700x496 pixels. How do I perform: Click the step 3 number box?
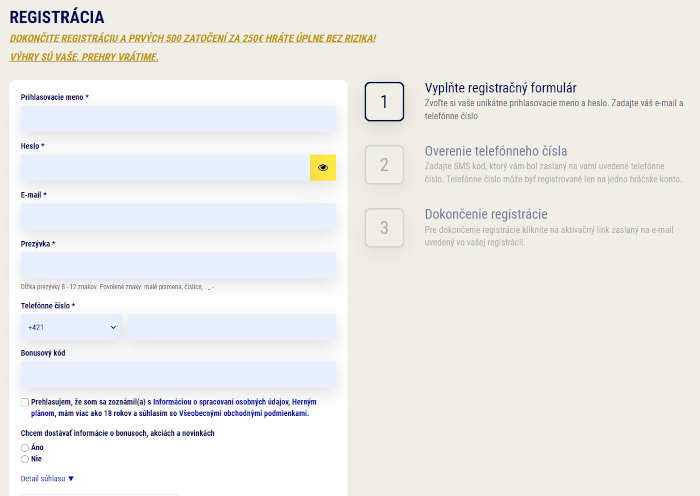tap(384, 228)
